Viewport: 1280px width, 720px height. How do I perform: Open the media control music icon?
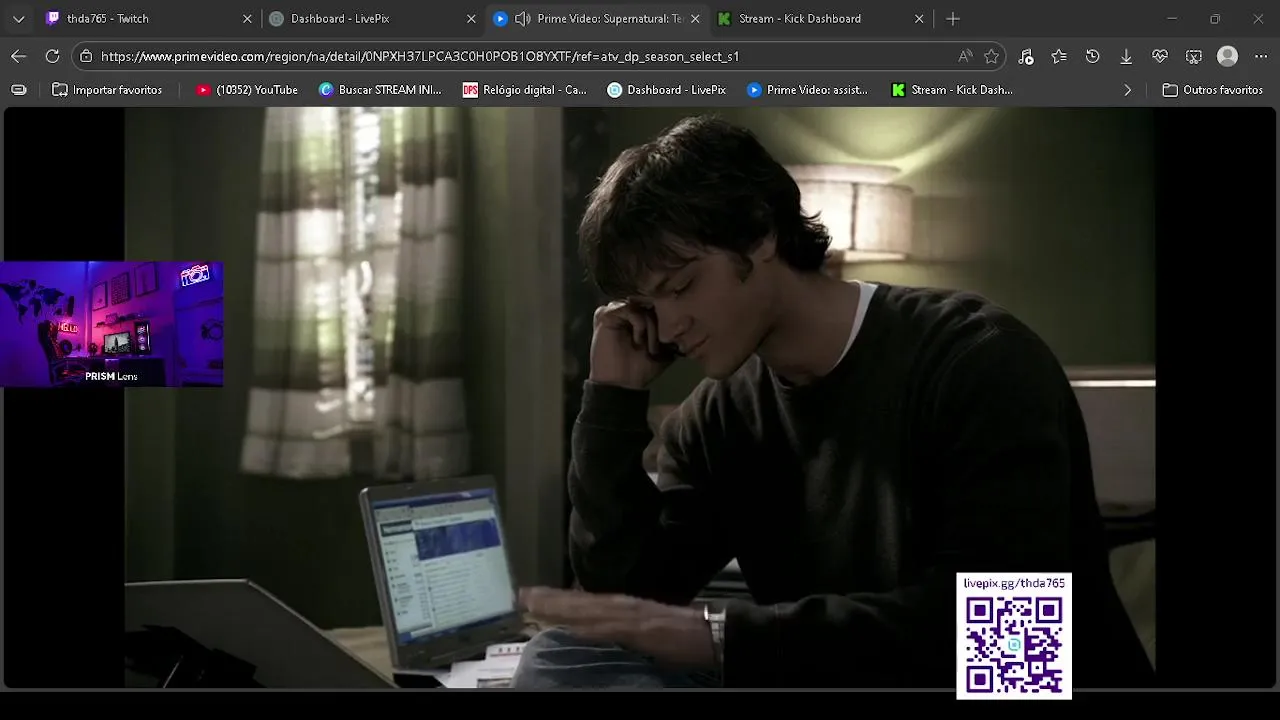click(x=1025, y=56)
